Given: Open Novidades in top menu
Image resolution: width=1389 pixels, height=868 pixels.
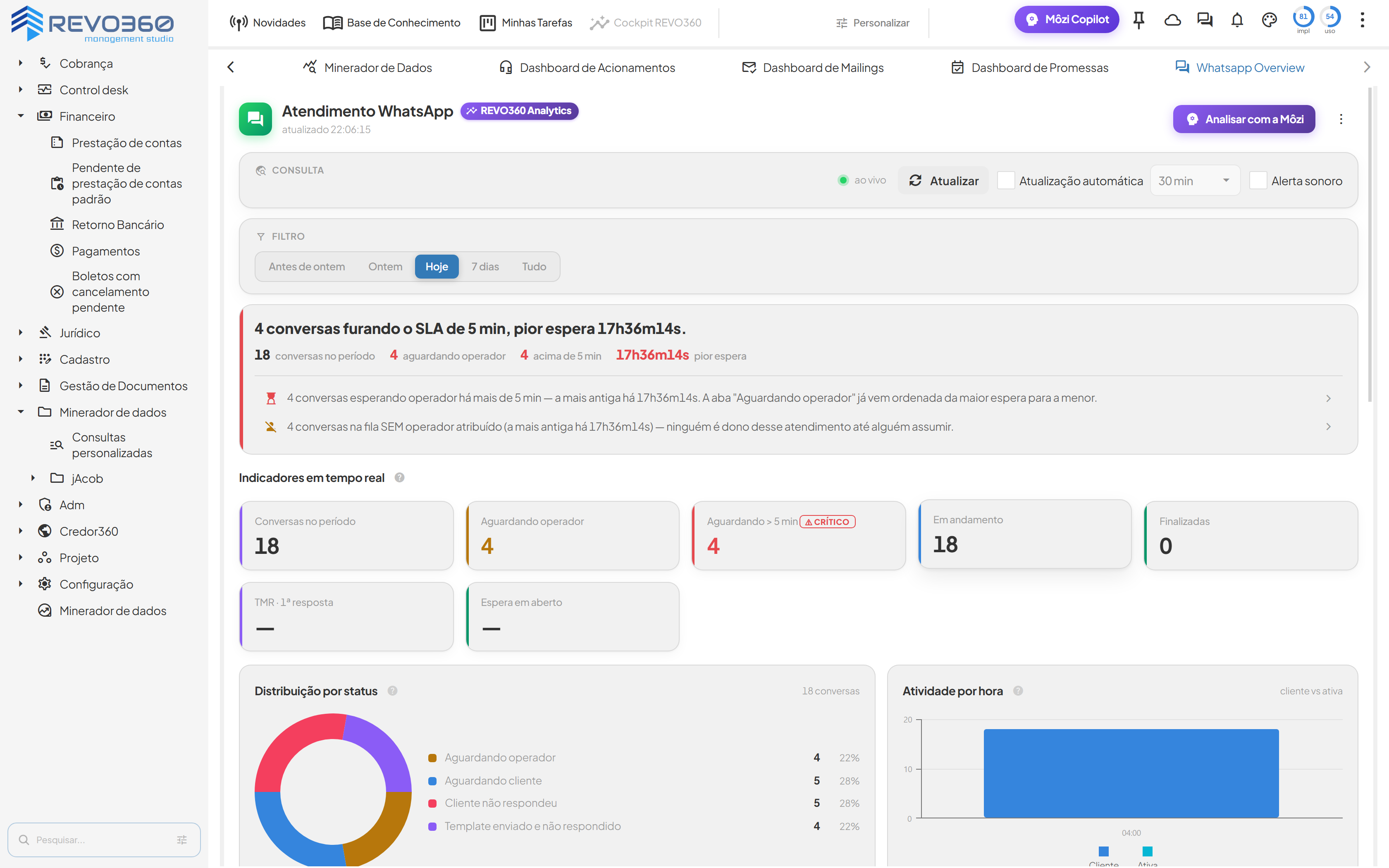Looking at the screenshot, I should pos(267,22).
